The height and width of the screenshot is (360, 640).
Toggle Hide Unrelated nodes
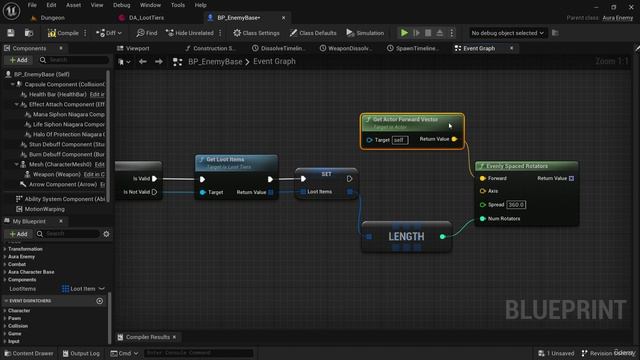point(189,33)
